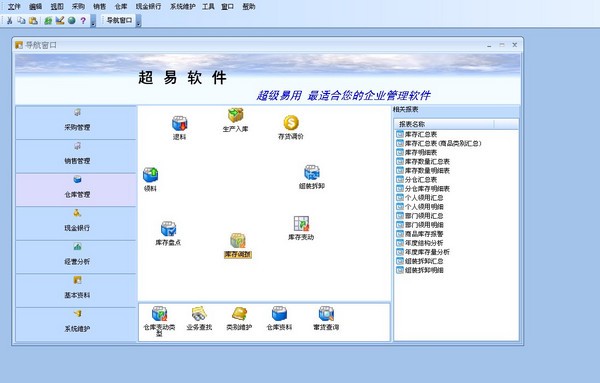Select 仓库管理 in the left sidebar
The image size is (600, 383).
pos(76,190)
